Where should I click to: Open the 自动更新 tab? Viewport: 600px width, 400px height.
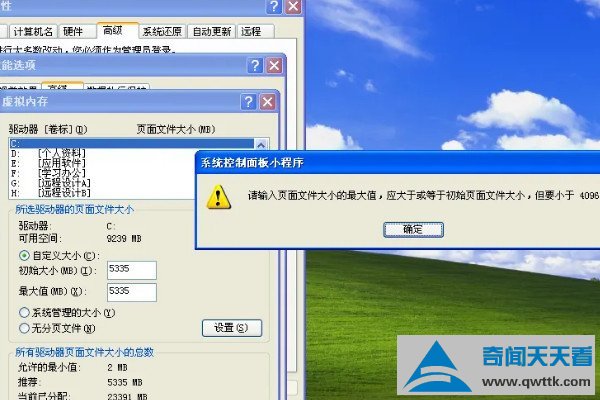click(211, 31)
